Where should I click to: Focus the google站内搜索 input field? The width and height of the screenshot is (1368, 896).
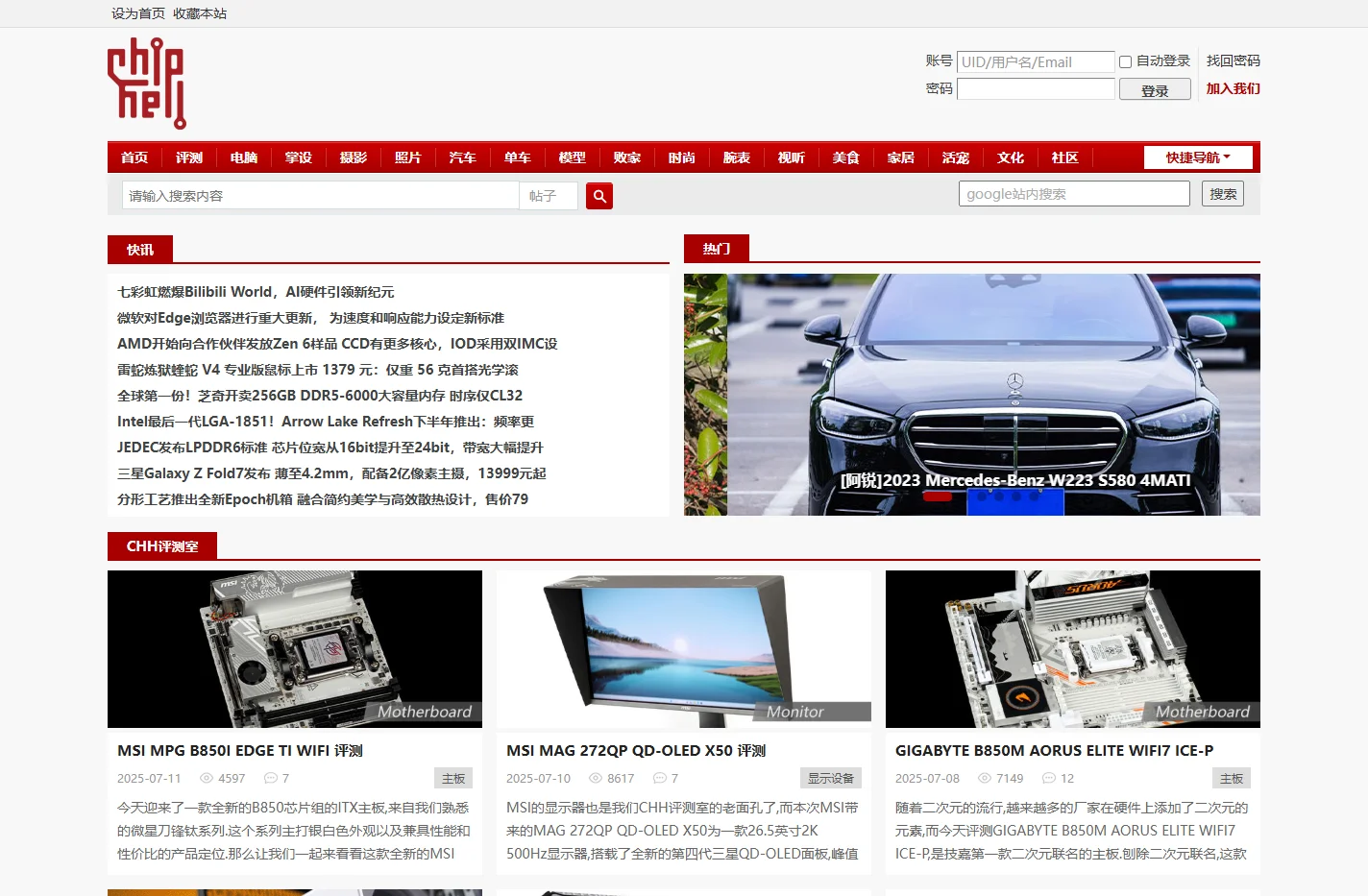tap(1074, 194)
